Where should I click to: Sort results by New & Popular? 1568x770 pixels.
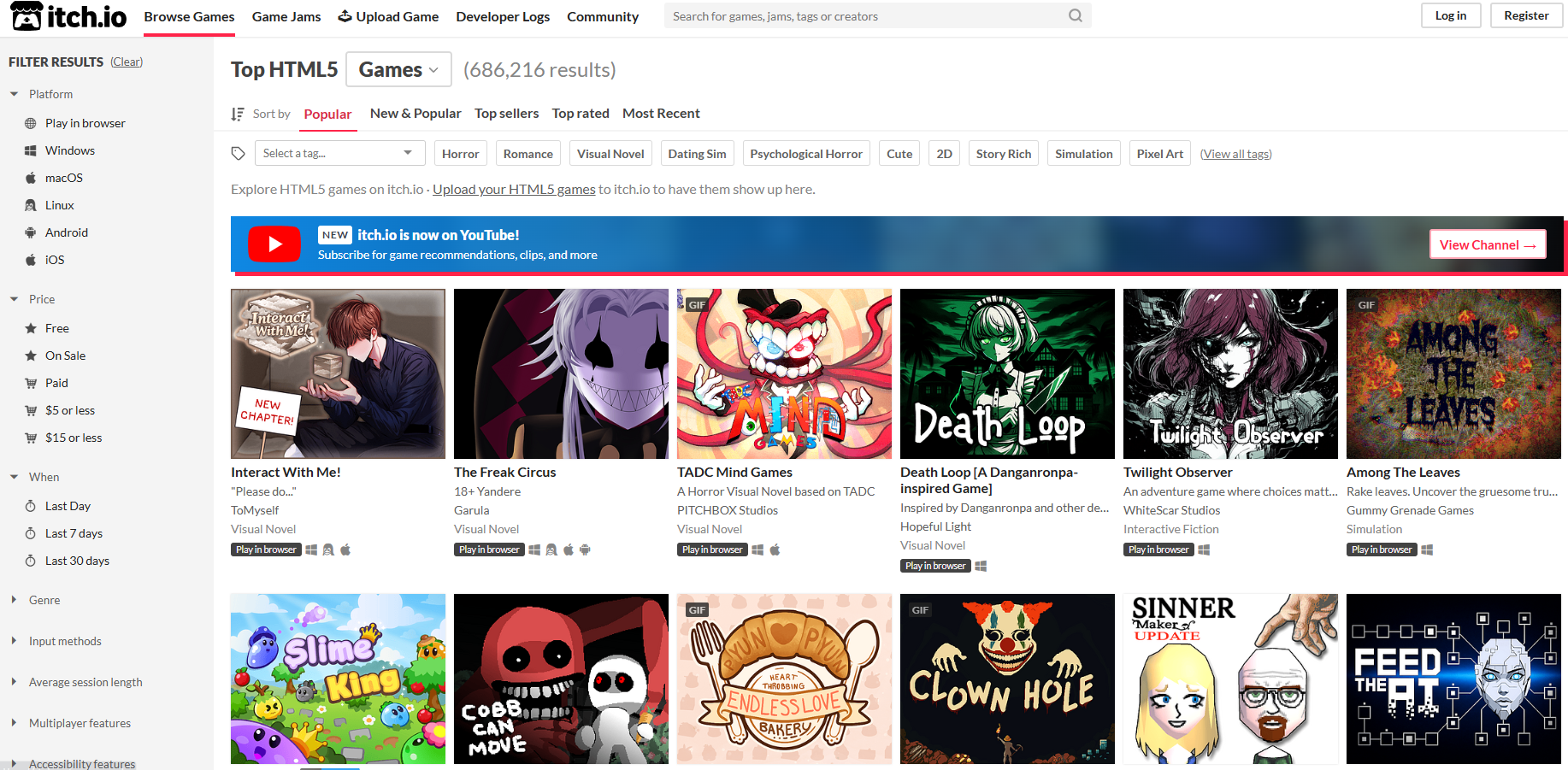pos(416,114)
